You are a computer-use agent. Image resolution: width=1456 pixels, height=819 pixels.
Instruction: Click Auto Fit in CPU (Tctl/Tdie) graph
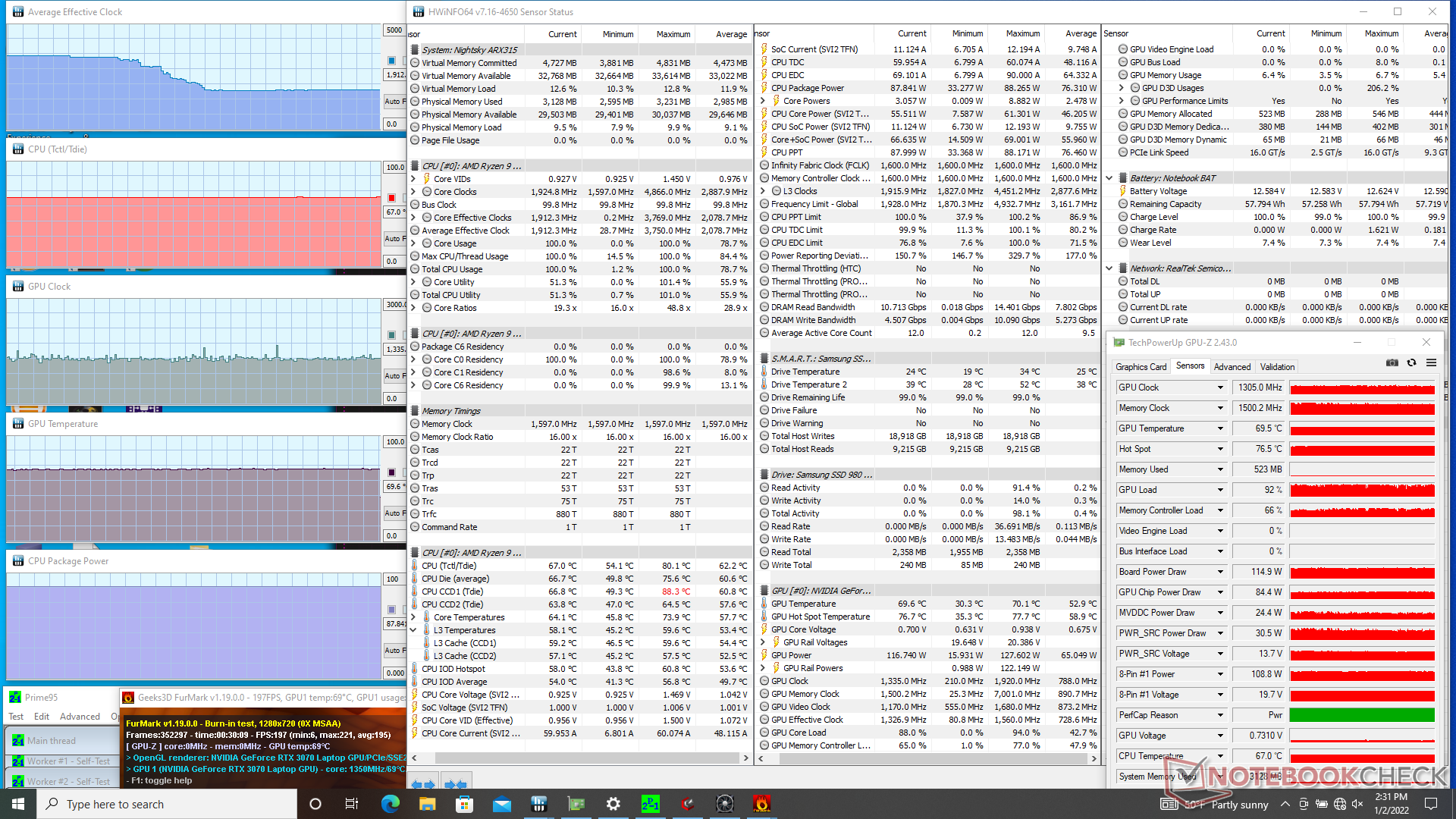click(394, 238)
